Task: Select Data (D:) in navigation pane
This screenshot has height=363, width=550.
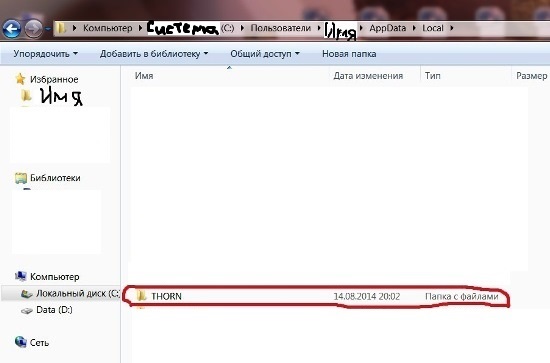Action: coord(54,310)
